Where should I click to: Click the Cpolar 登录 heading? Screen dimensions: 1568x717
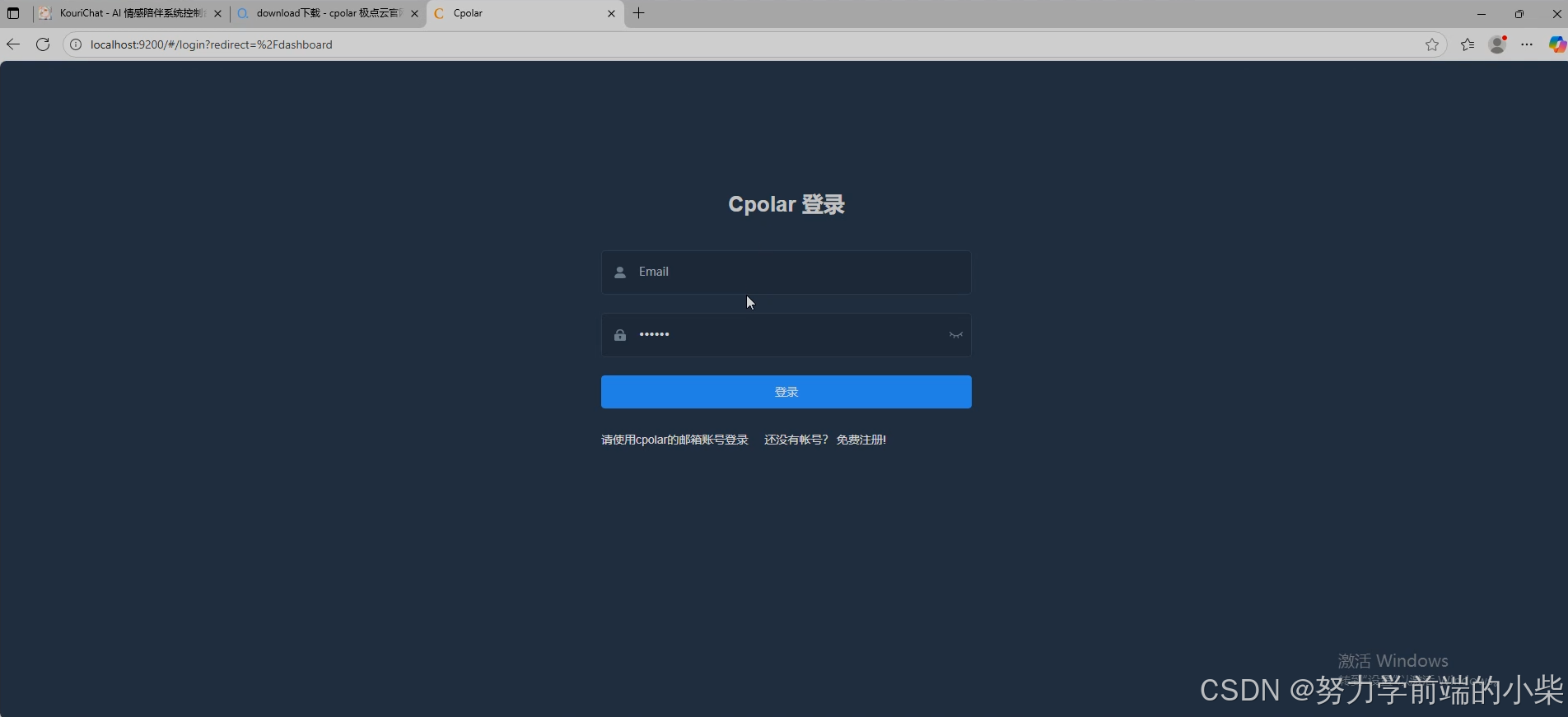tap(786, 204)
